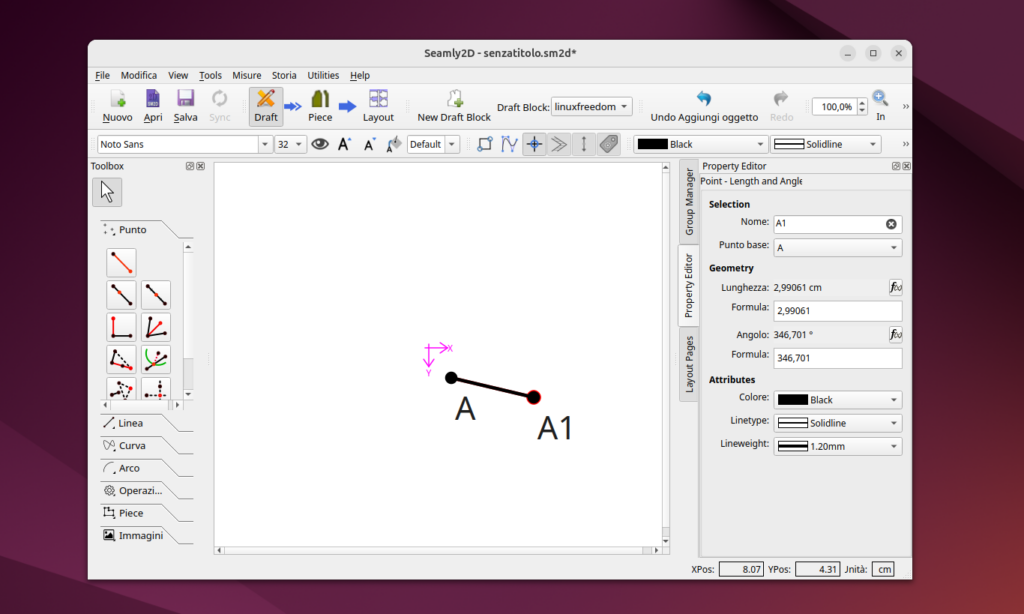Toggle point name visibility eye icon
Screen dimensions: 1024x614
[319, 144]
